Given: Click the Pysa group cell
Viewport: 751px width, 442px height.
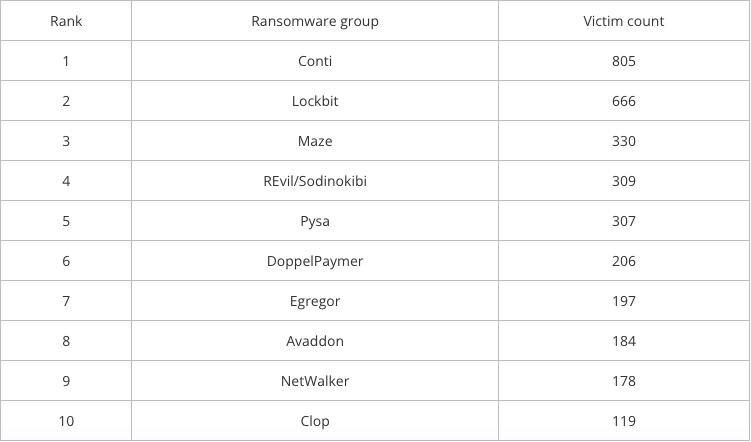Looking at the screenshot, I should [315, 221].
